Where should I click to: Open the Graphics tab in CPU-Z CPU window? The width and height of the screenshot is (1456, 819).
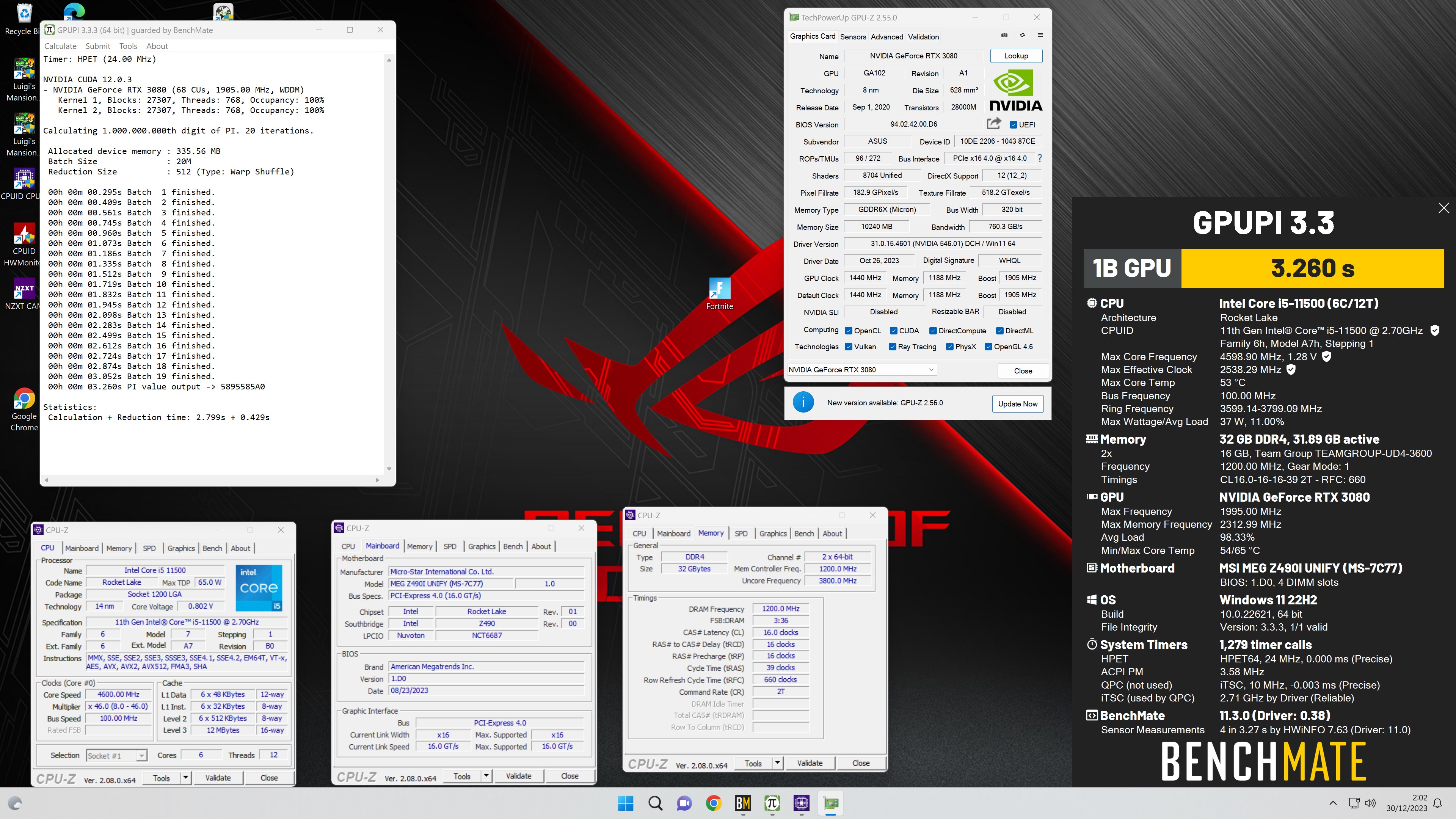coord(181,548)
